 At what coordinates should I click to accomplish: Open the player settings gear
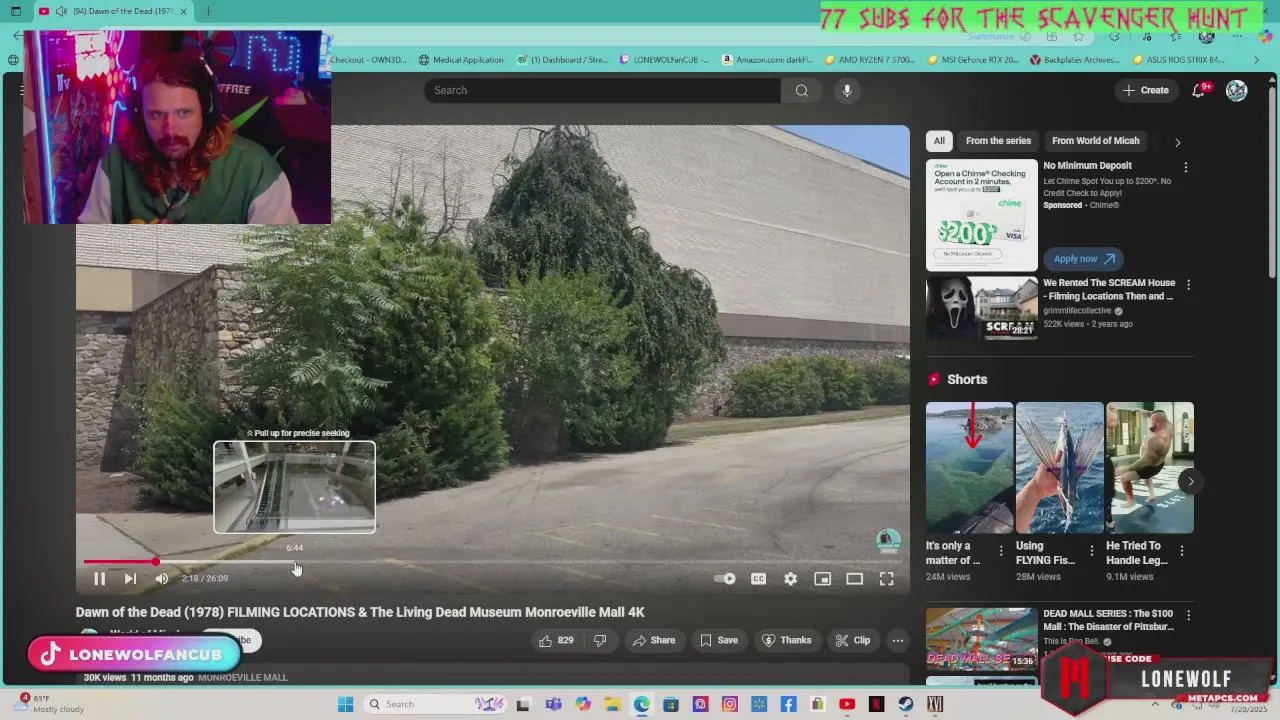coord(790,578)
